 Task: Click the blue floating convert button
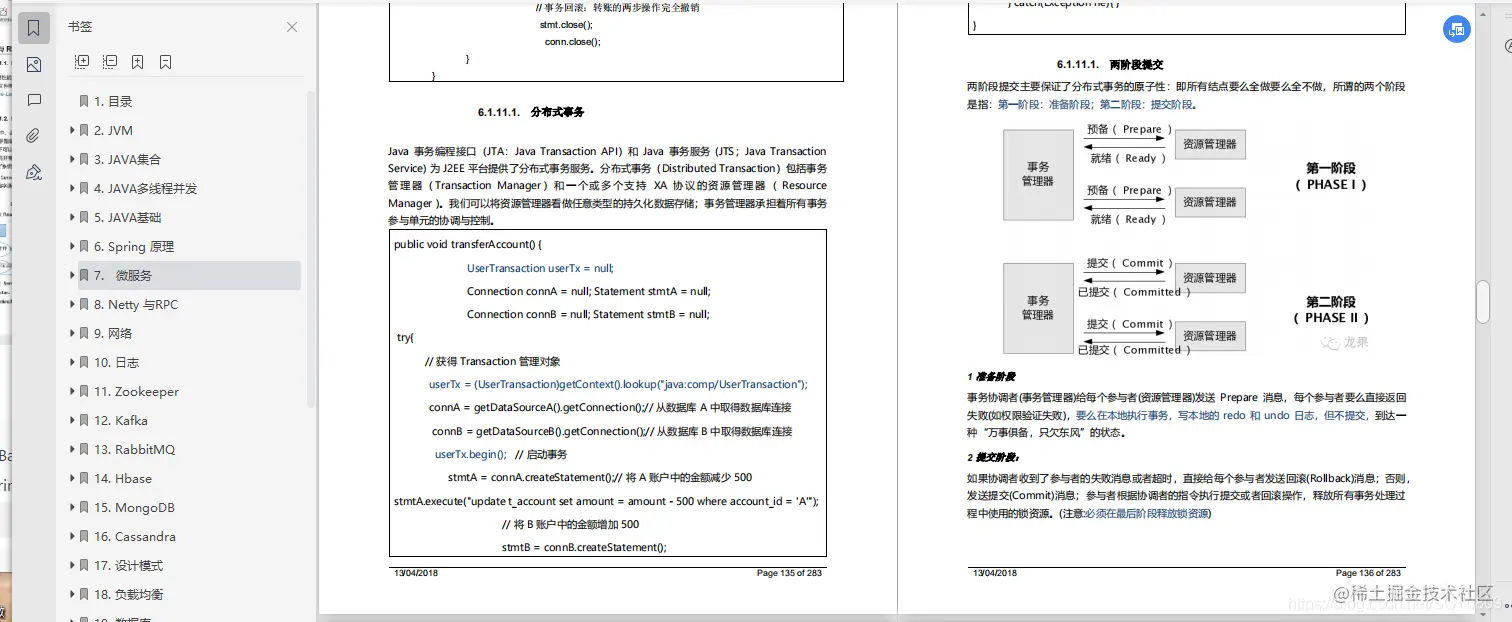(x=1456, y=30)
